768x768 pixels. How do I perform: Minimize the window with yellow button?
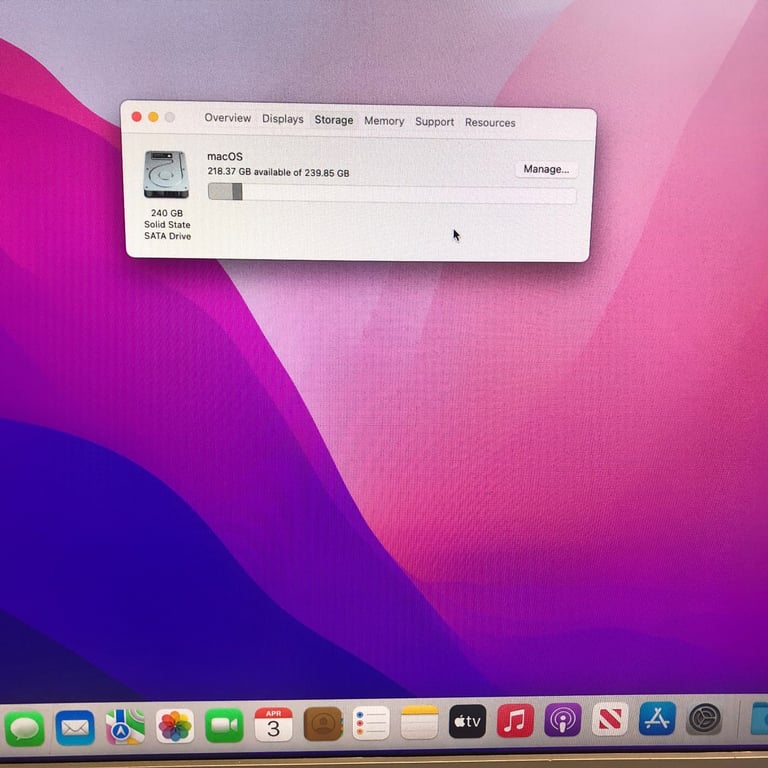153,117
